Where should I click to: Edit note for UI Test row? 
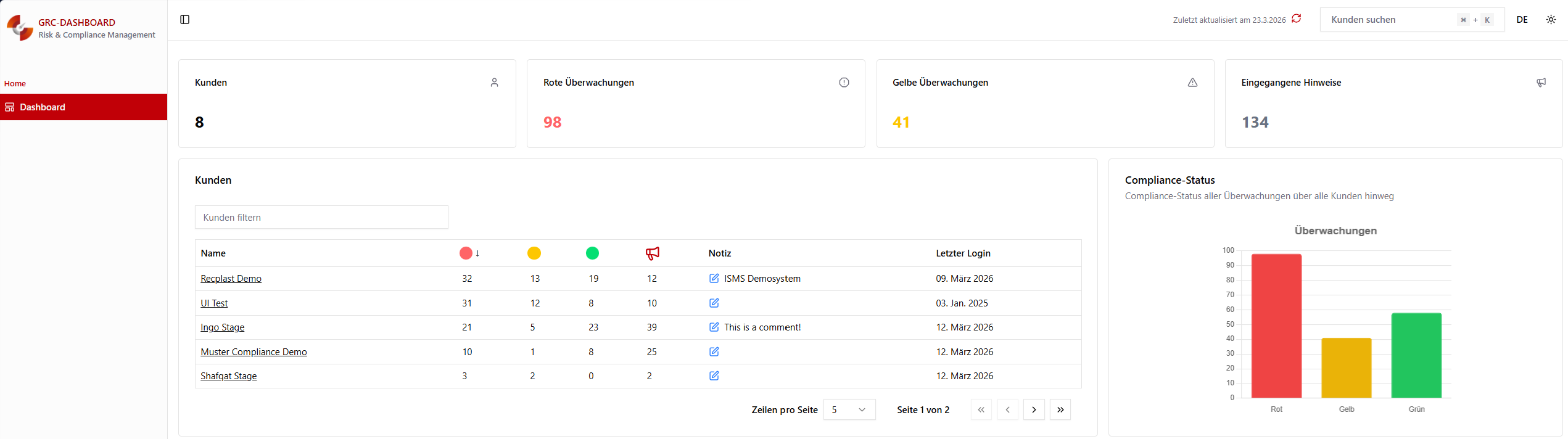[x=714, y=303]
